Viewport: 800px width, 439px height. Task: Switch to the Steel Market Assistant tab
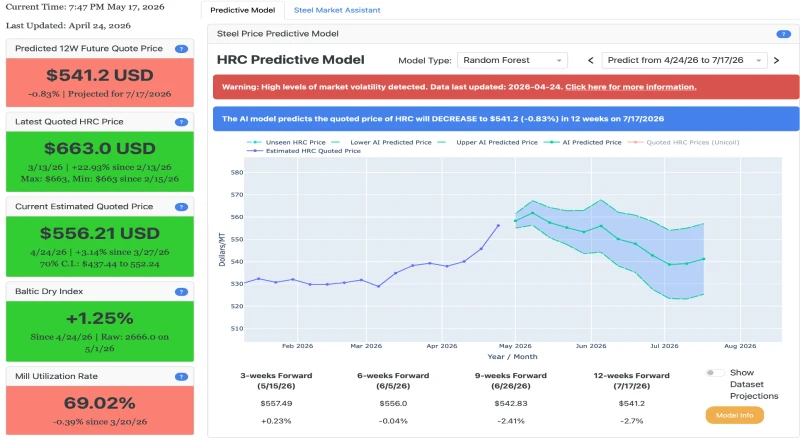point(337,10)
